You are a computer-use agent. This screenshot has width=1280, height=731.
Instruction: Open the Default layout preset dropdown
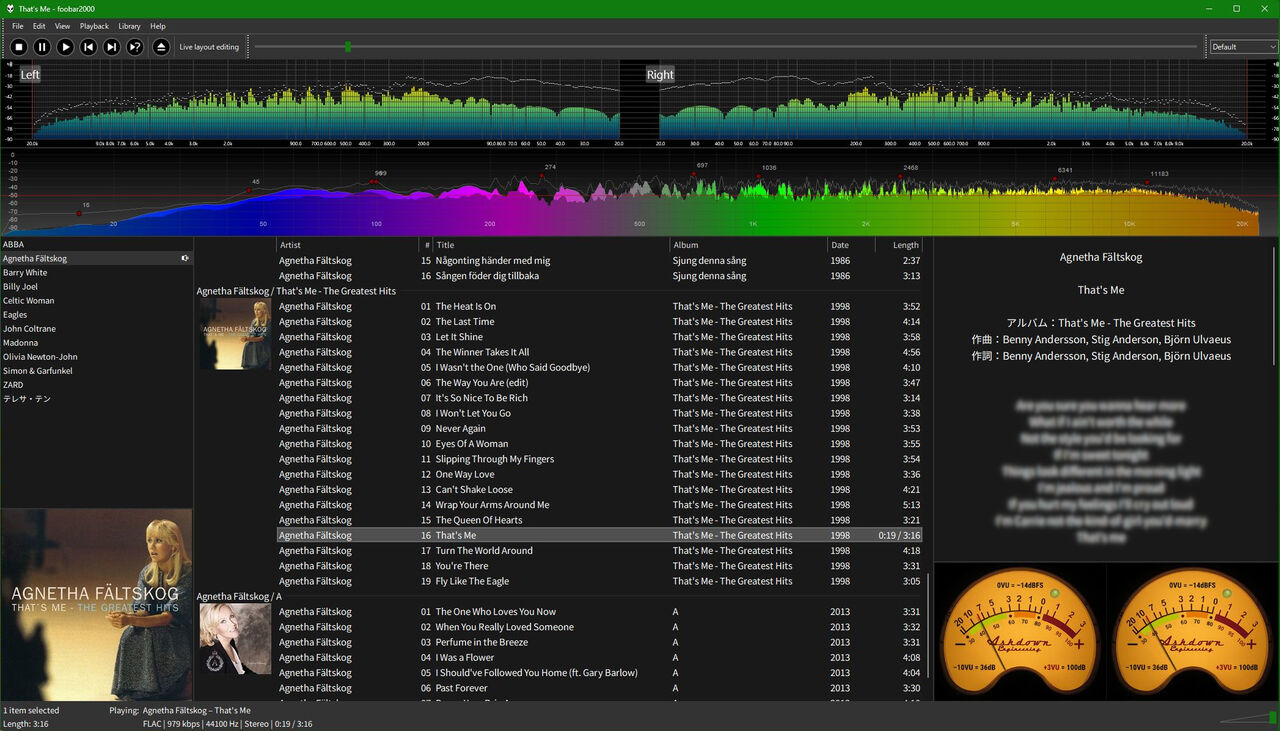click(1242, 46)
